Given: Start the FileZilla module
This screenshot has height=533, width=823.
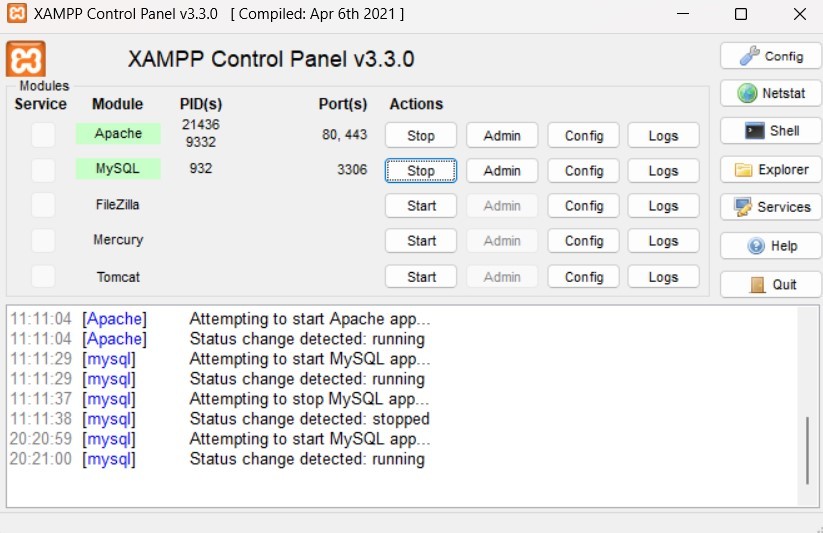Looking at the screenshot, I should click(x=421, y=206).
